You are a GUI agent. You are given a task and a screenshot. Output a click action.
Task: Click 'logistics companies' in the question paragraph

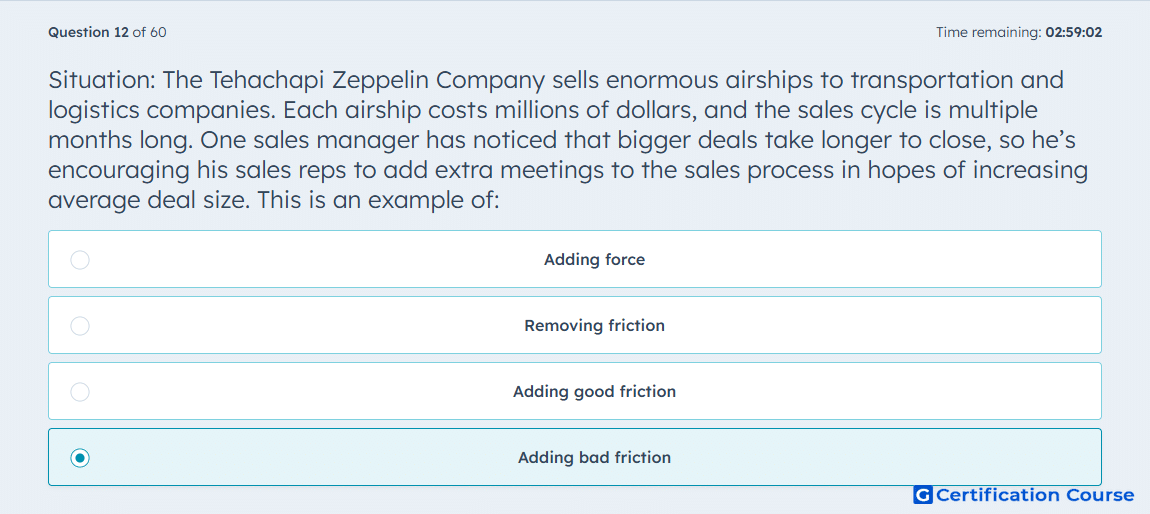(x=161, y=111)
